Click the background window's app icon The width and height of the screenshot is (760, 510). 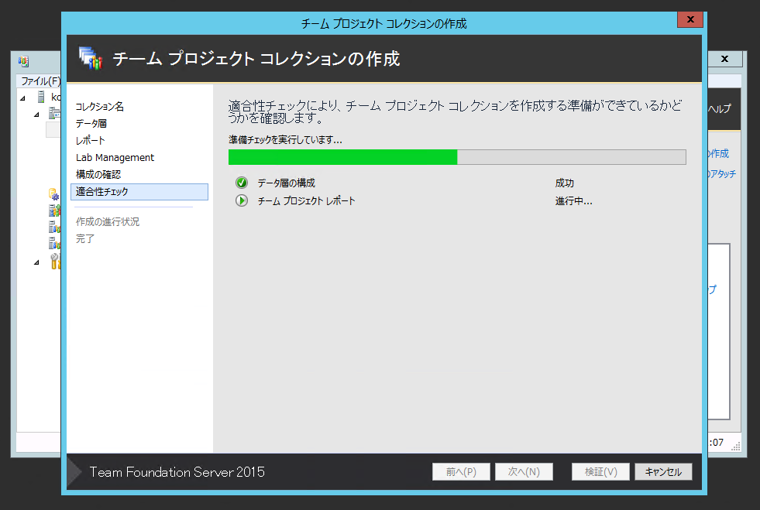pyautogui.click(x=23, y=61)
